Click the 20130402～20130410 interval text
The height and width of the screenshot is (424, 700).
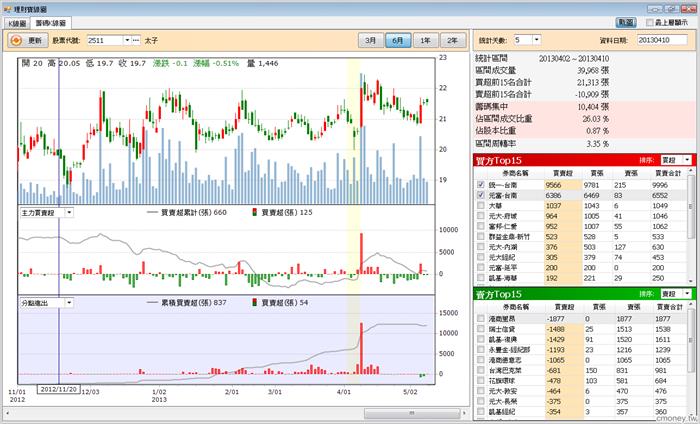coord(574,58)
